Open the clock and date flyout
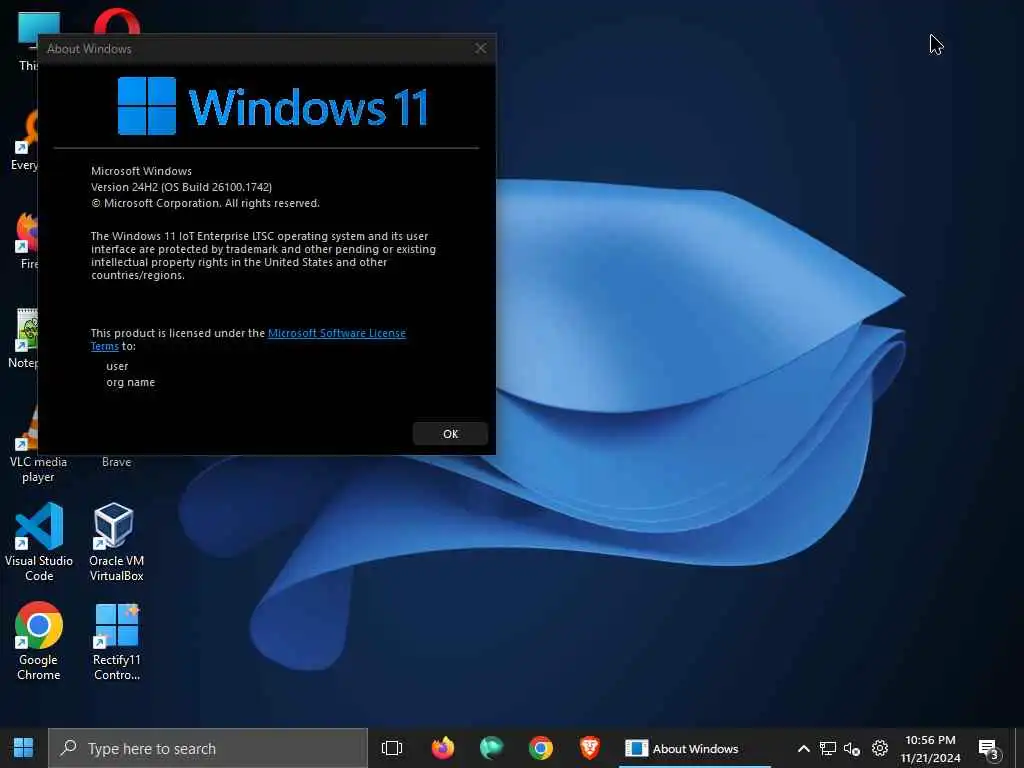This screenshot has height=768, width=1024. pos(930,748)
